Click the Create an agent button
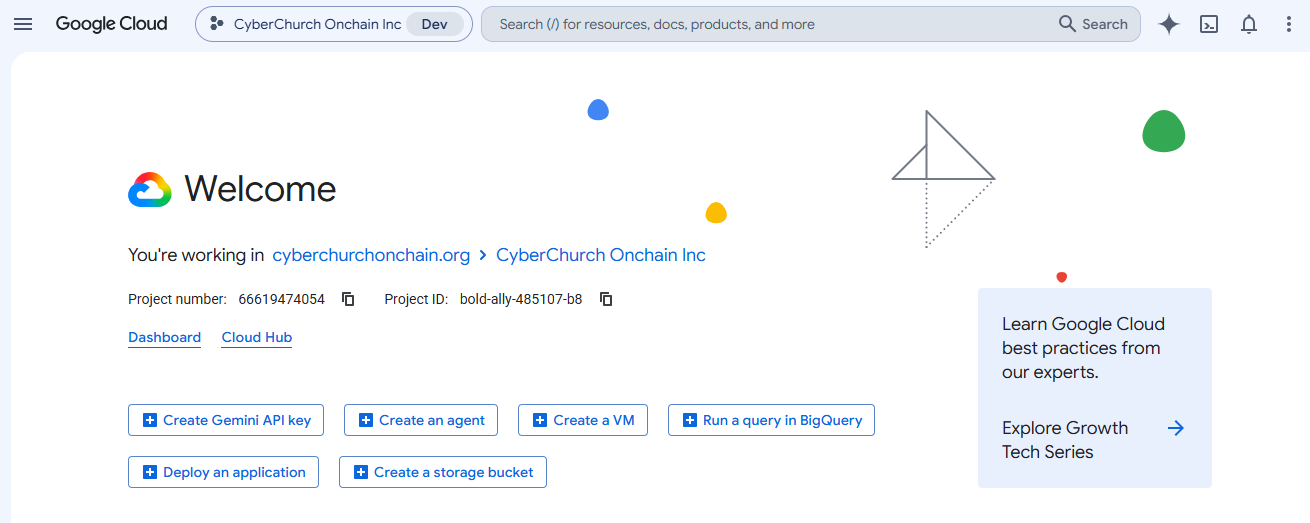1310x523 pixels. click(421, 420)
